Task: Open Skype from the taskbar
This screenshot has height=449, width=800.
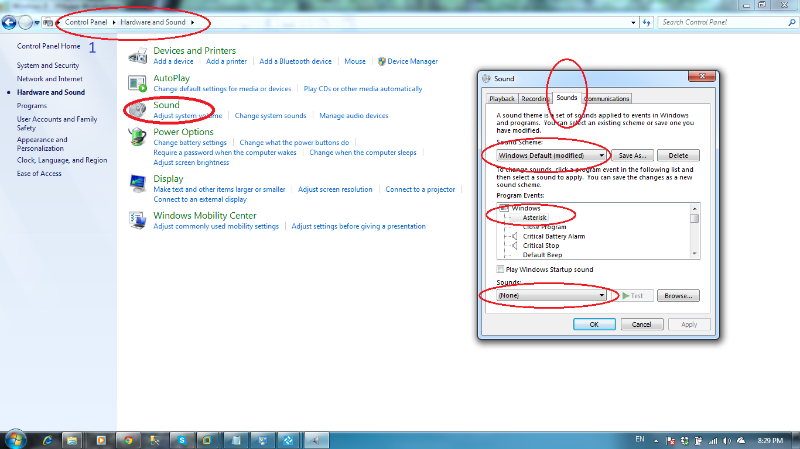Action: [182, 440]
